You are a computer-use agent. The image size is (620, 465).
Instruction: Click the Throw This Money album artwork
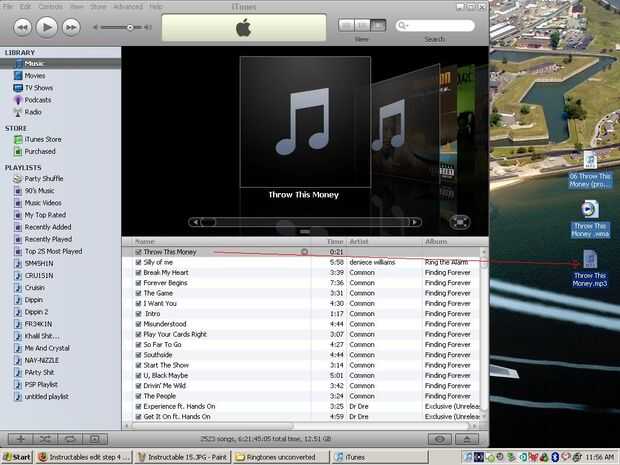[305, 122]
